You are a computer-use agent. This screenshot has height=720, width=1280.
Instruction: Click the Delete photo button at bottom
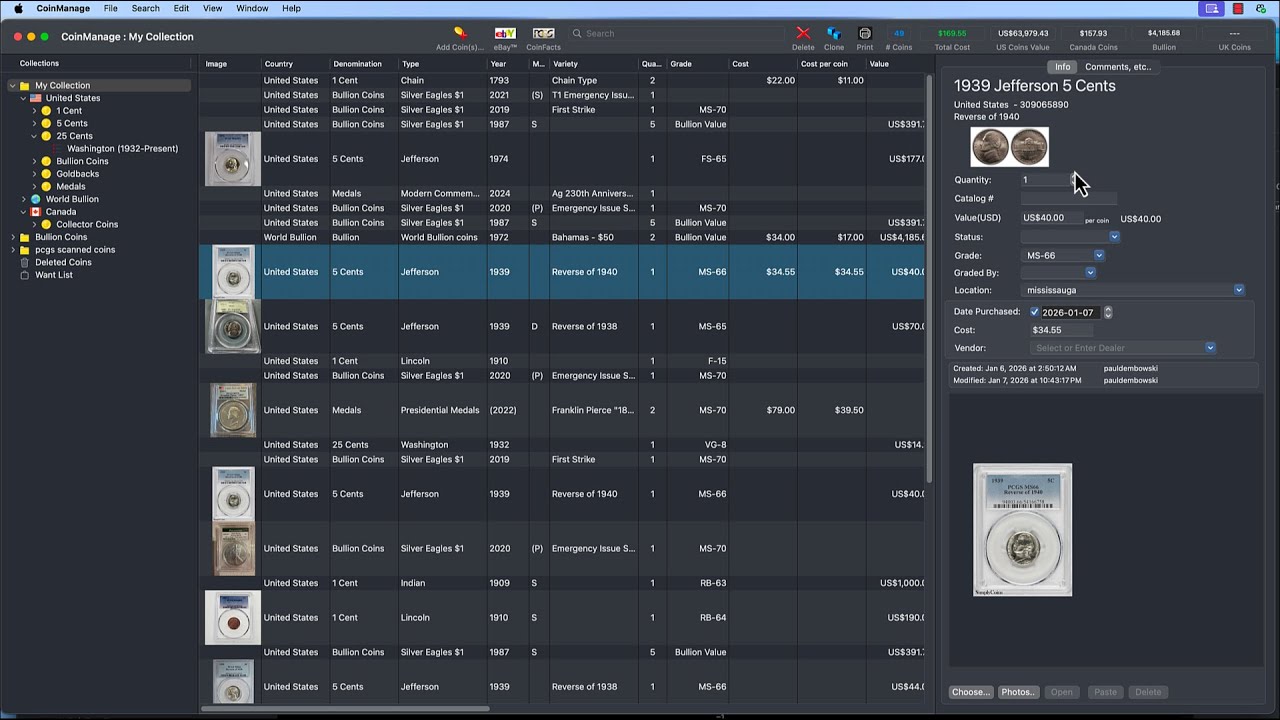click(x=1148, y=692)
